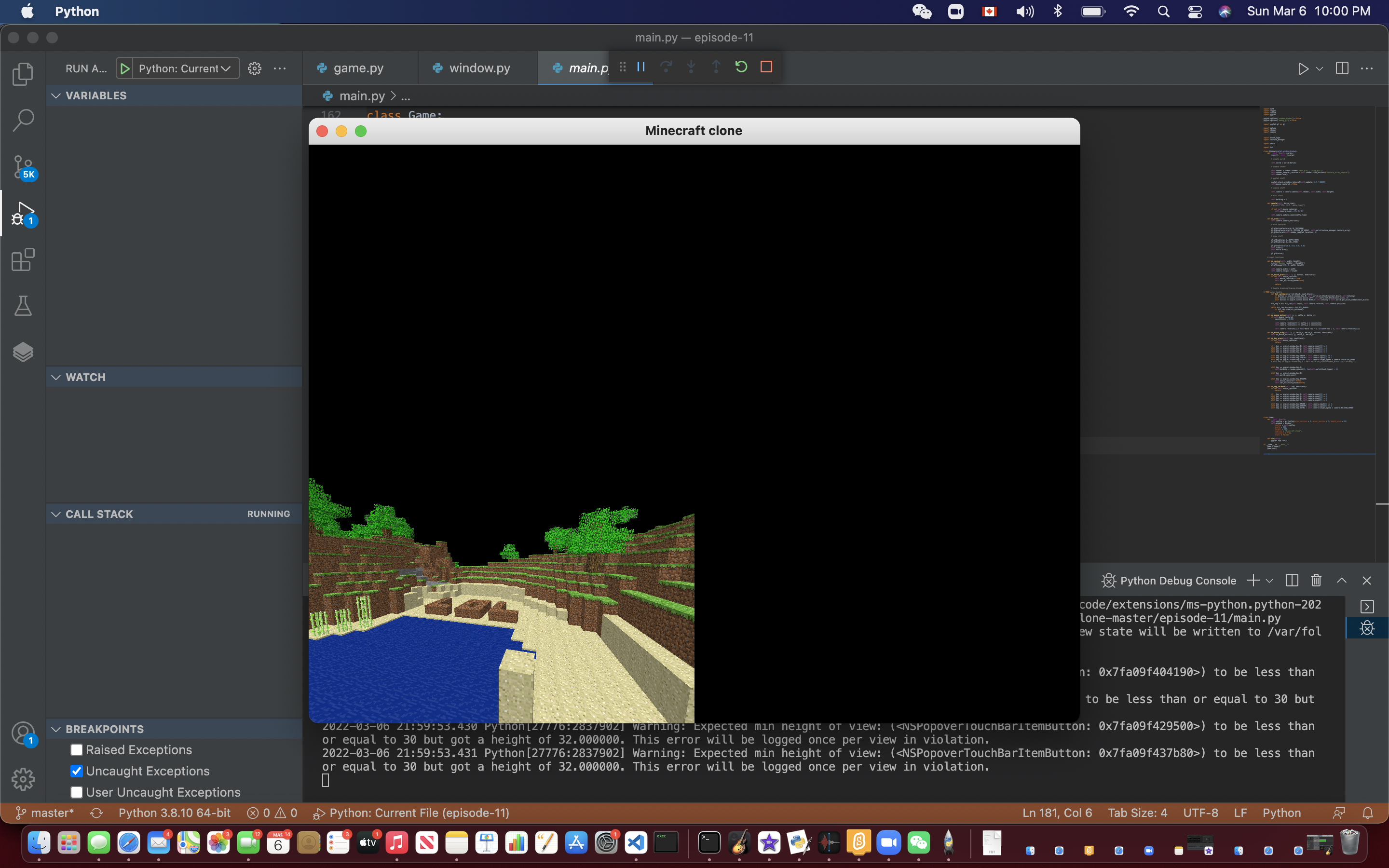Open the Source Control view showing 5K changes
The image size is (1389, 868).
coord(23,167)
